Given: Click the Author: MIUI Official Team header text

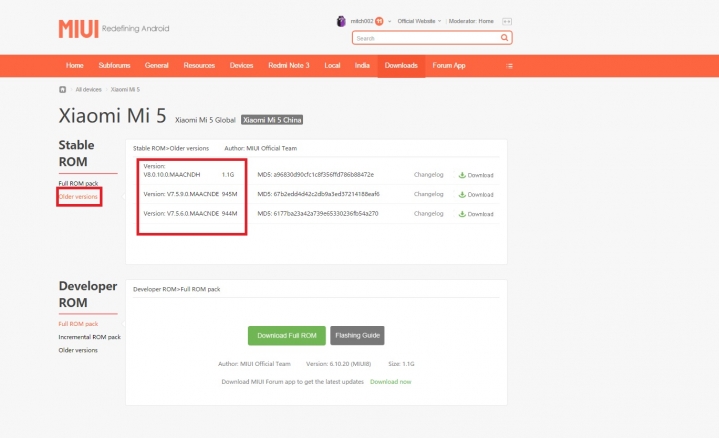Looking at the screenshot, I should click(260, 148).
